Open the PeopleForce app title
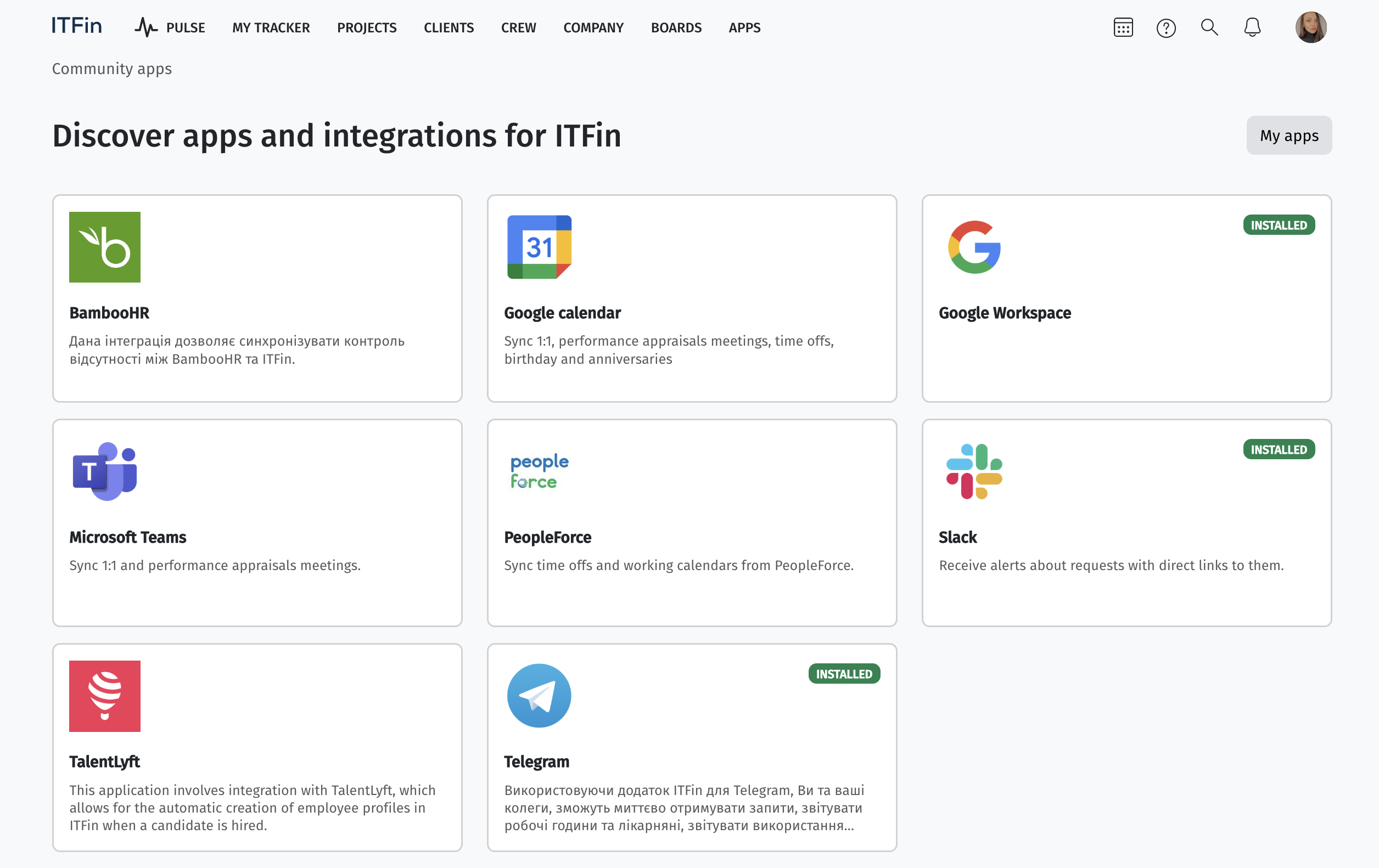This screenshot has height=868, width=1379. pos(547,537)
